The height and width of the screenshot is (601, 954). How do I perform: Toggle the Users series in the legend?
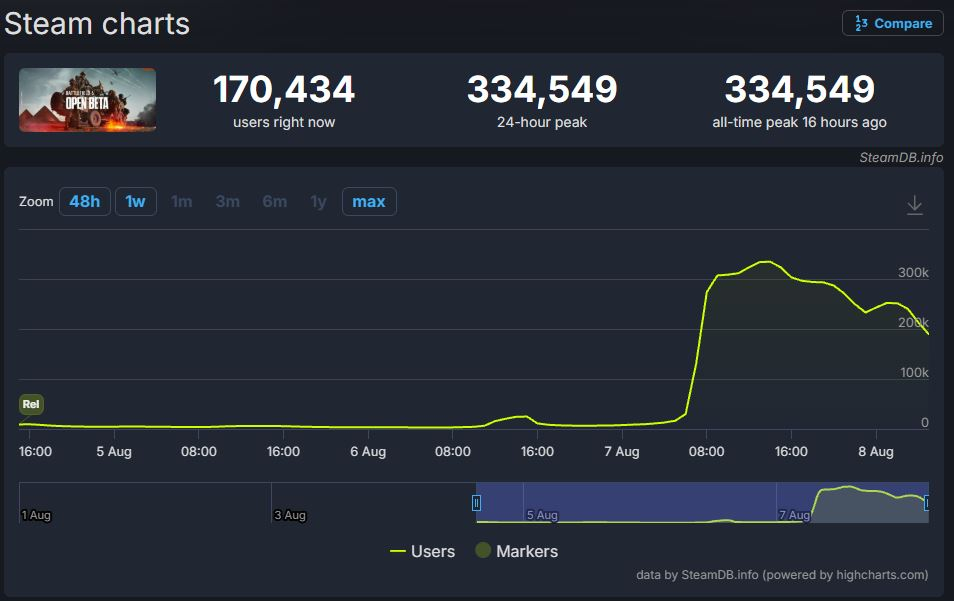[422, 551]
